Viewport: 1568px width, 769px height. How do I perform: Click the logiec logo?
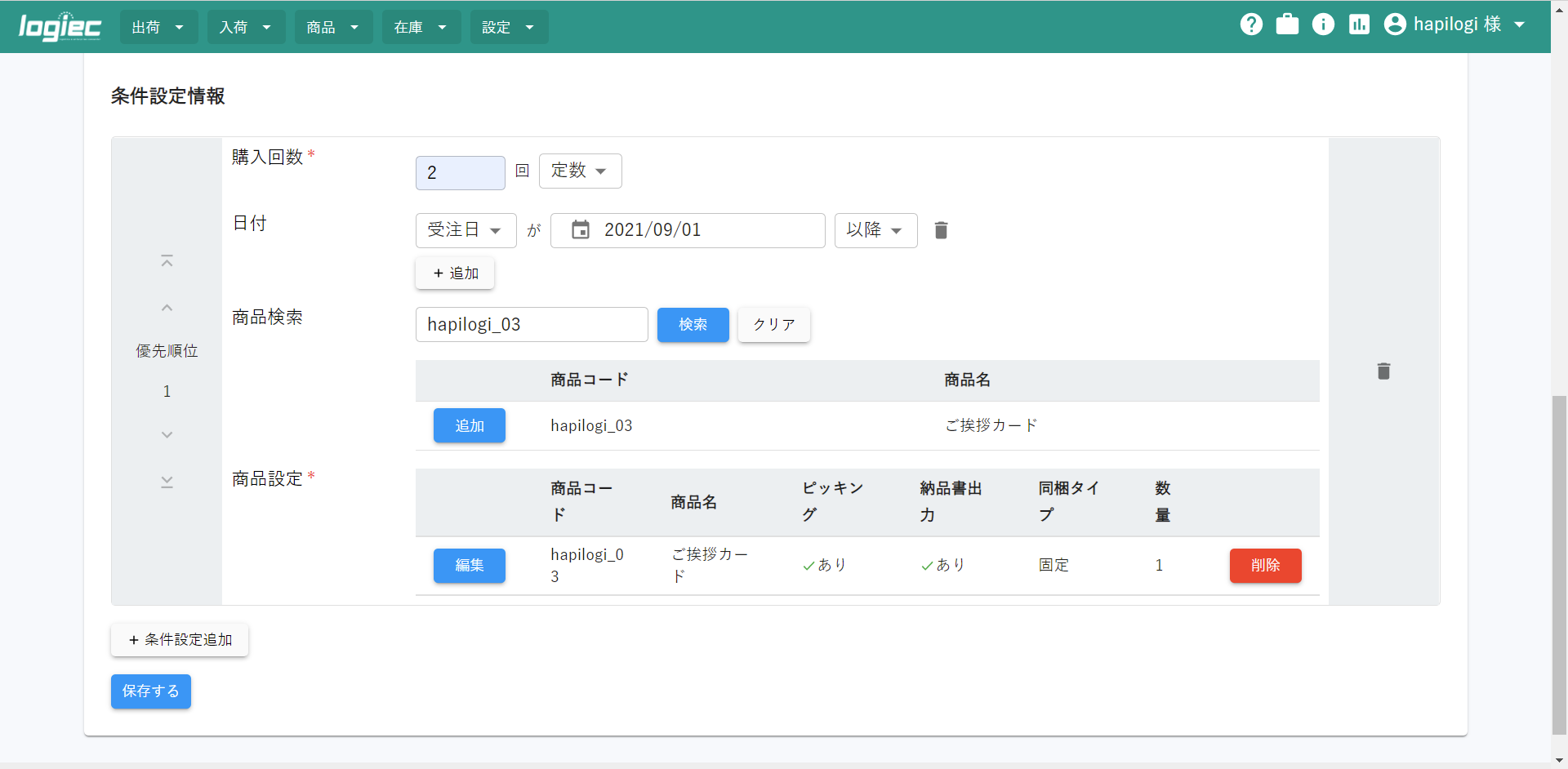pos(60,27)
